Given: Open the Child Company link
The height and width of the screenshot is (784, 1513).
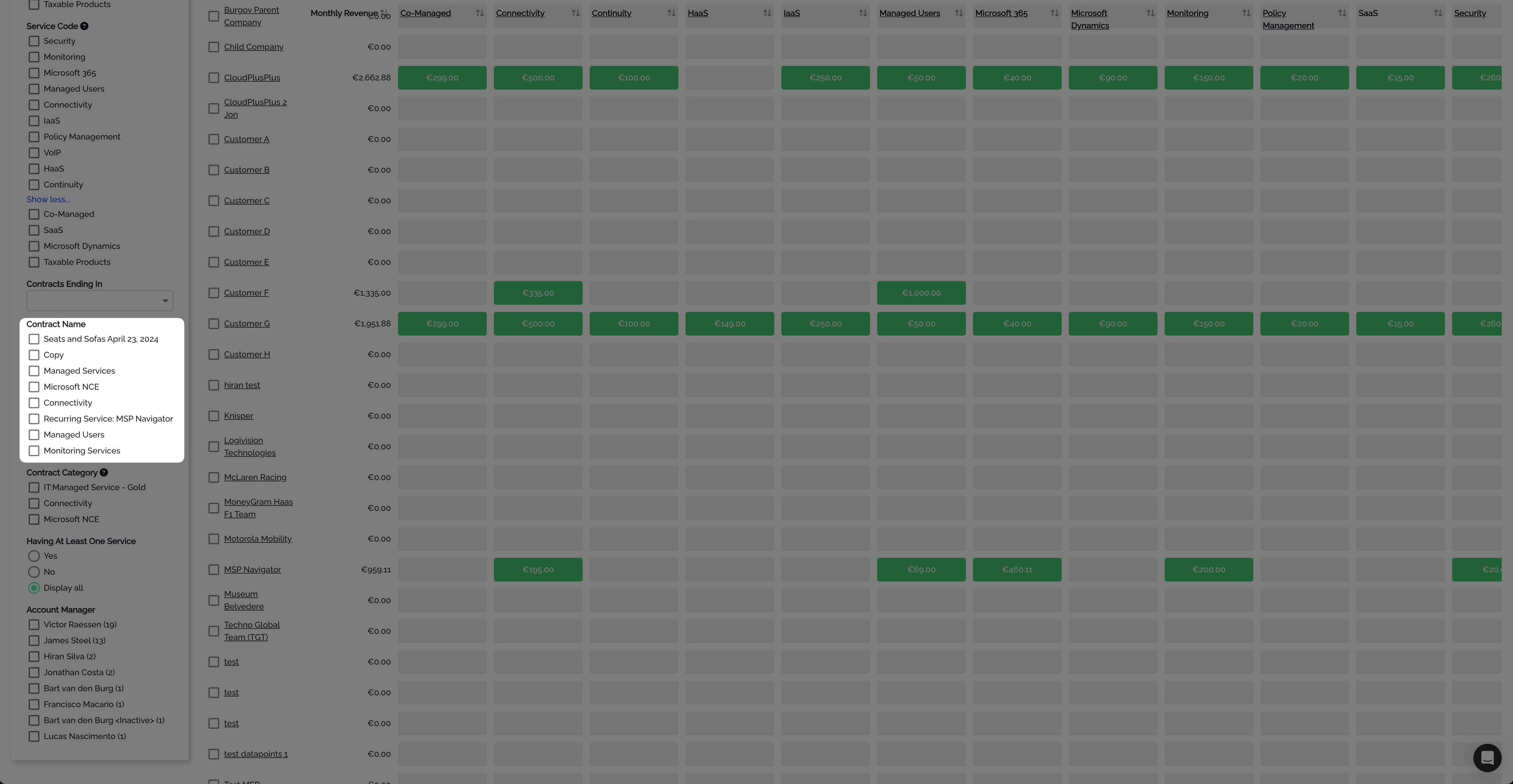Looking at the screenshot, I should tap(254, 47).
